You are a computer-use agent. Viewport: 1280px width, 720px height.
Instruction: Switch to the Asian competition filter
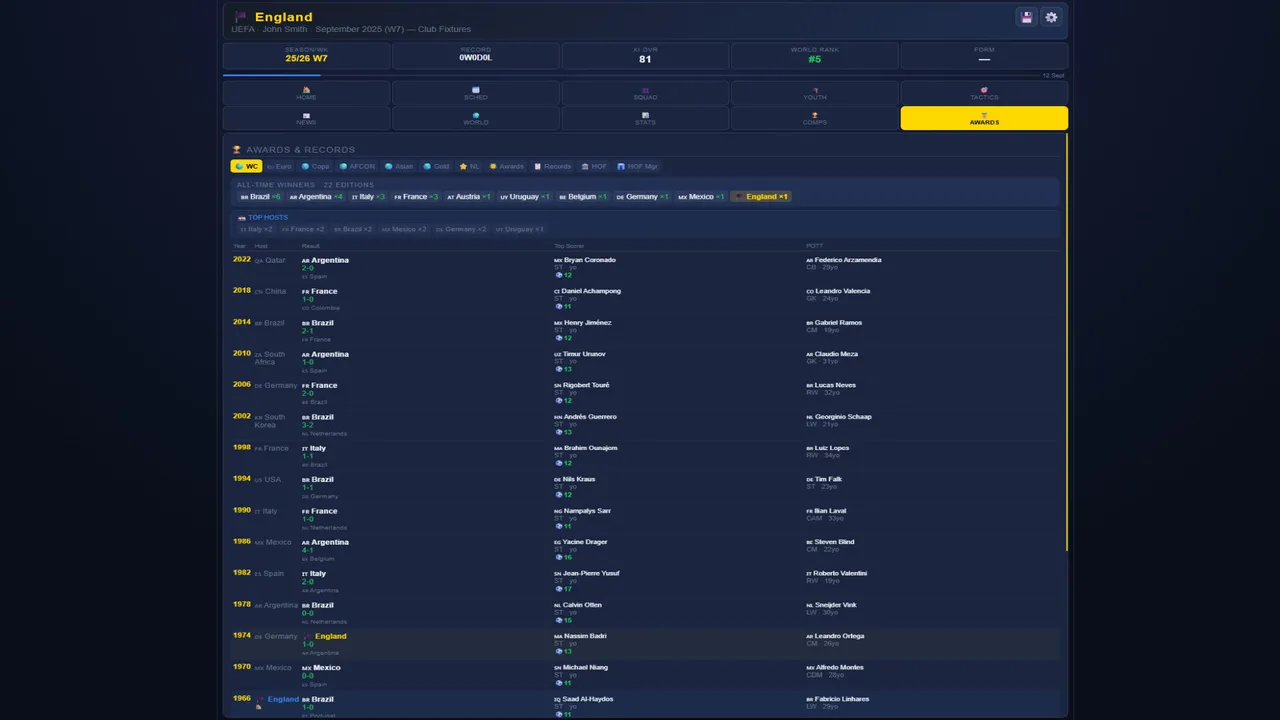pos(399,166)
